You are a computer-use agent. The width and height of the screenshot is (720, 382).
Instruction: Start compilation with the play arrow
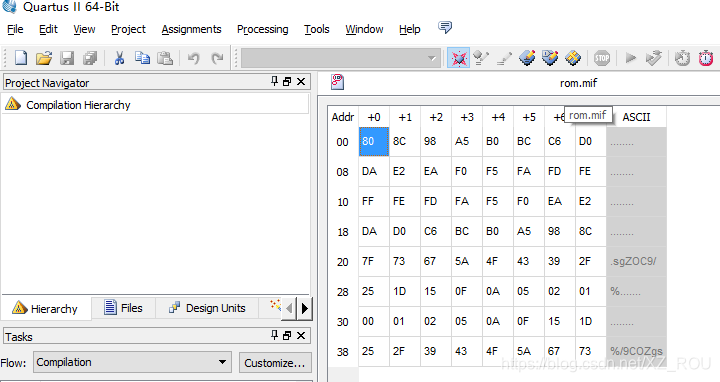coord(631,58)
